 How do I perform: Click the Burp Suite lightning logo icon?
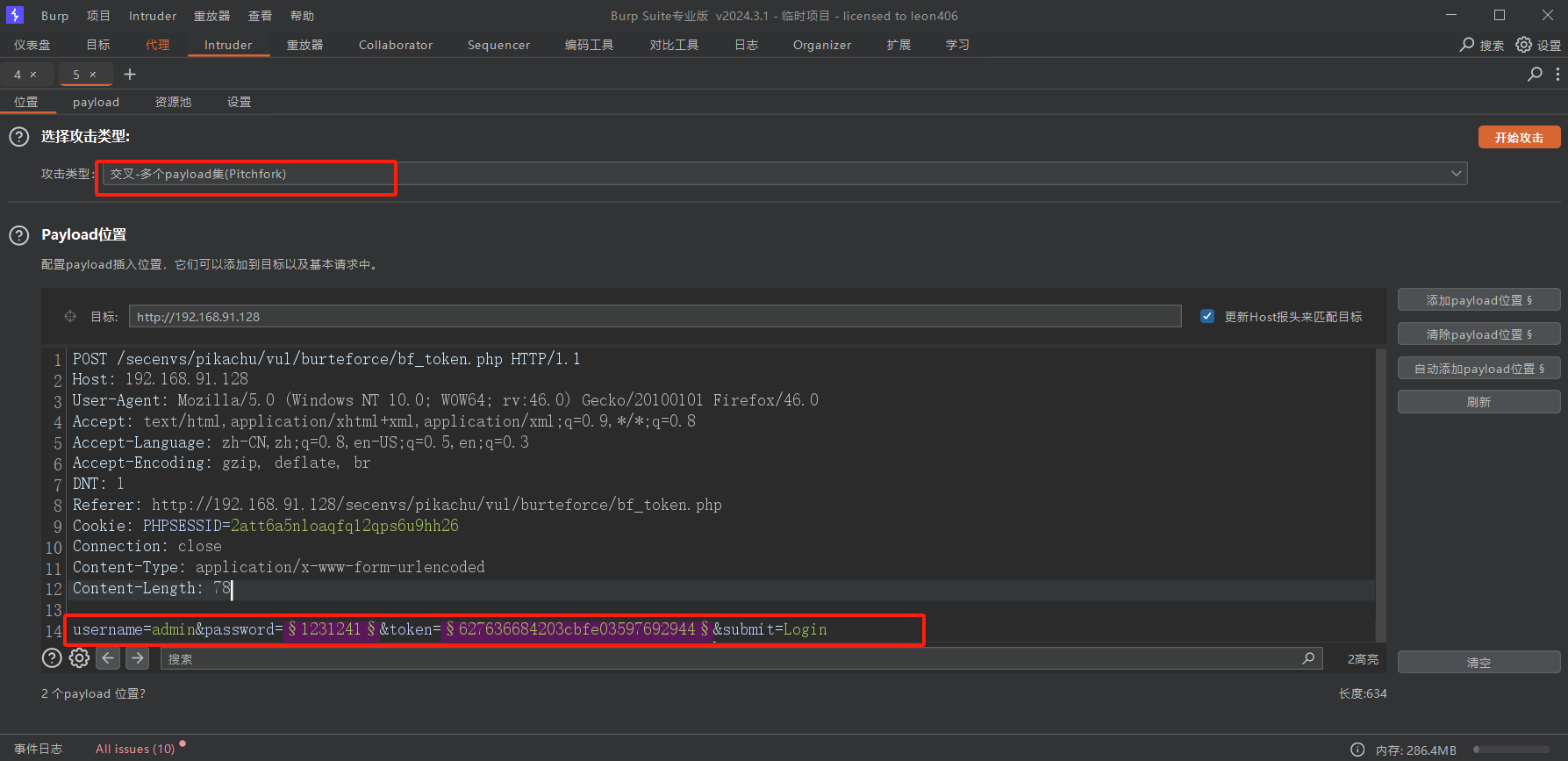(15, 15)
